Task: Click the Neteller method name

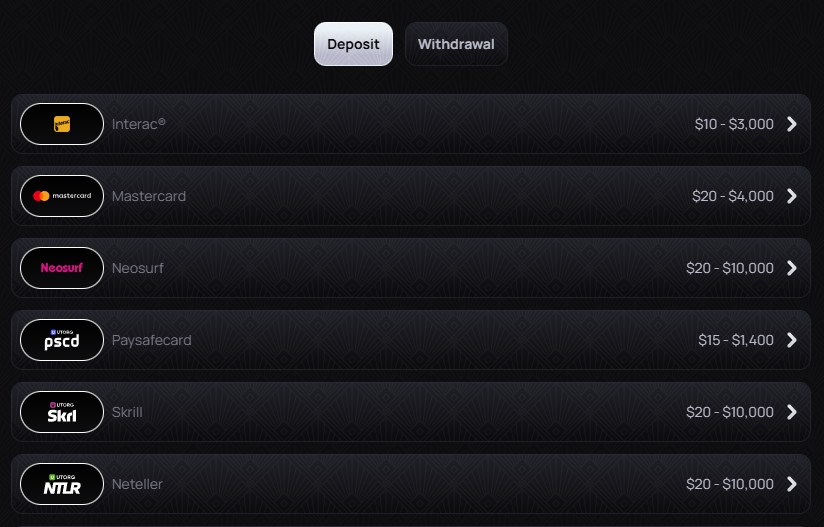Action: (137, 484)
